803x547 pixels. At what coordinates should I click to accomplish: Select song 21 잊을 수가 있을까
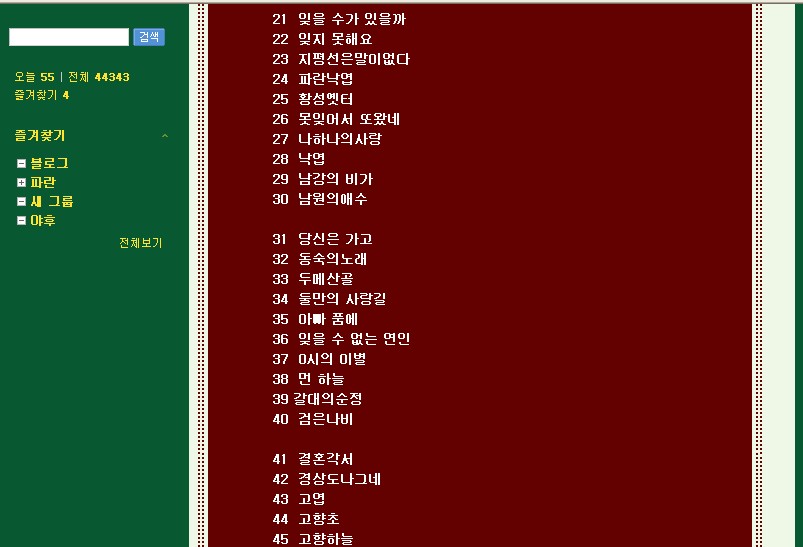click(x=339, y=19)
